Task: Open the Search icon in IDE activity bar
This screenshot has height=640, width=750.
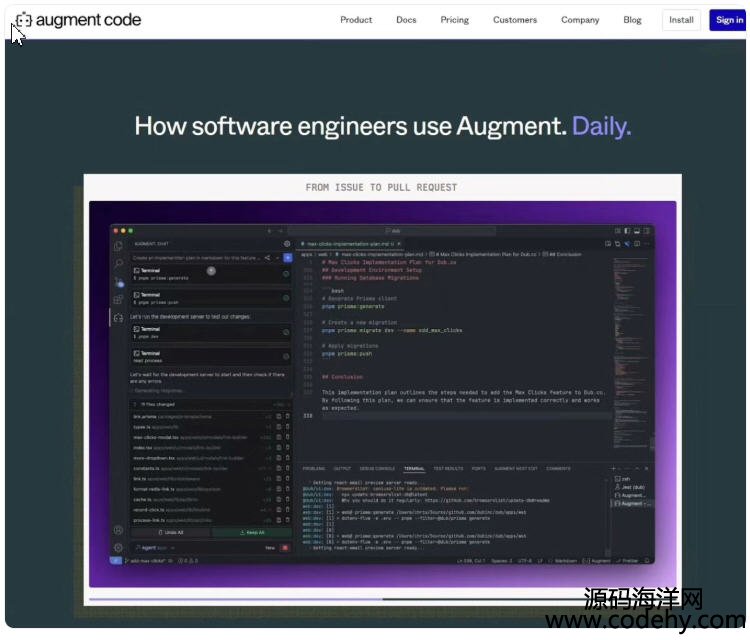Action: 119,263
